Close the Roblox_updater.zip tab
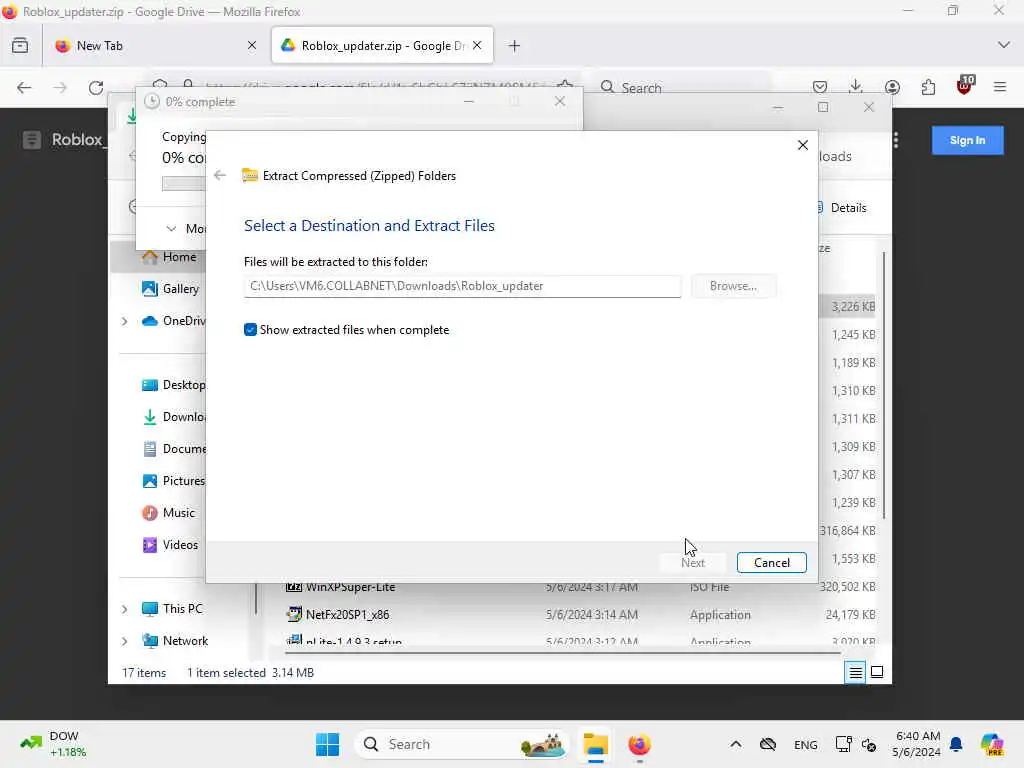 pyautogui.click(x=477, y=45)
